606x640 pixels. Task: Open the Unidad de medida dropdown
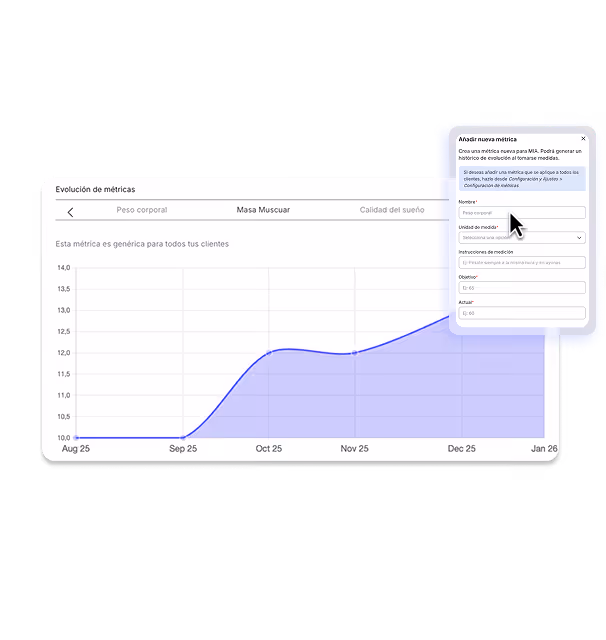[522, 238]
